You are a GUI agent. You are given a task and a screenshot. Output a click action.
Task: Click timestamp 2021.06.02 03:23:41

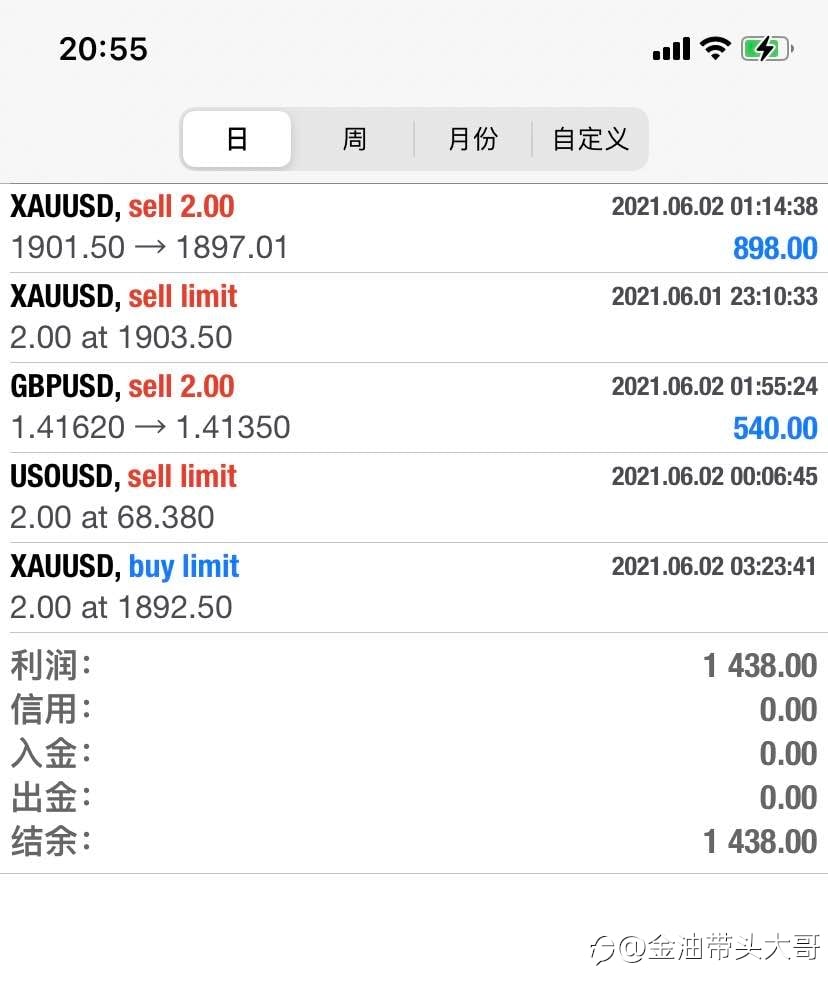pos(714,566)
